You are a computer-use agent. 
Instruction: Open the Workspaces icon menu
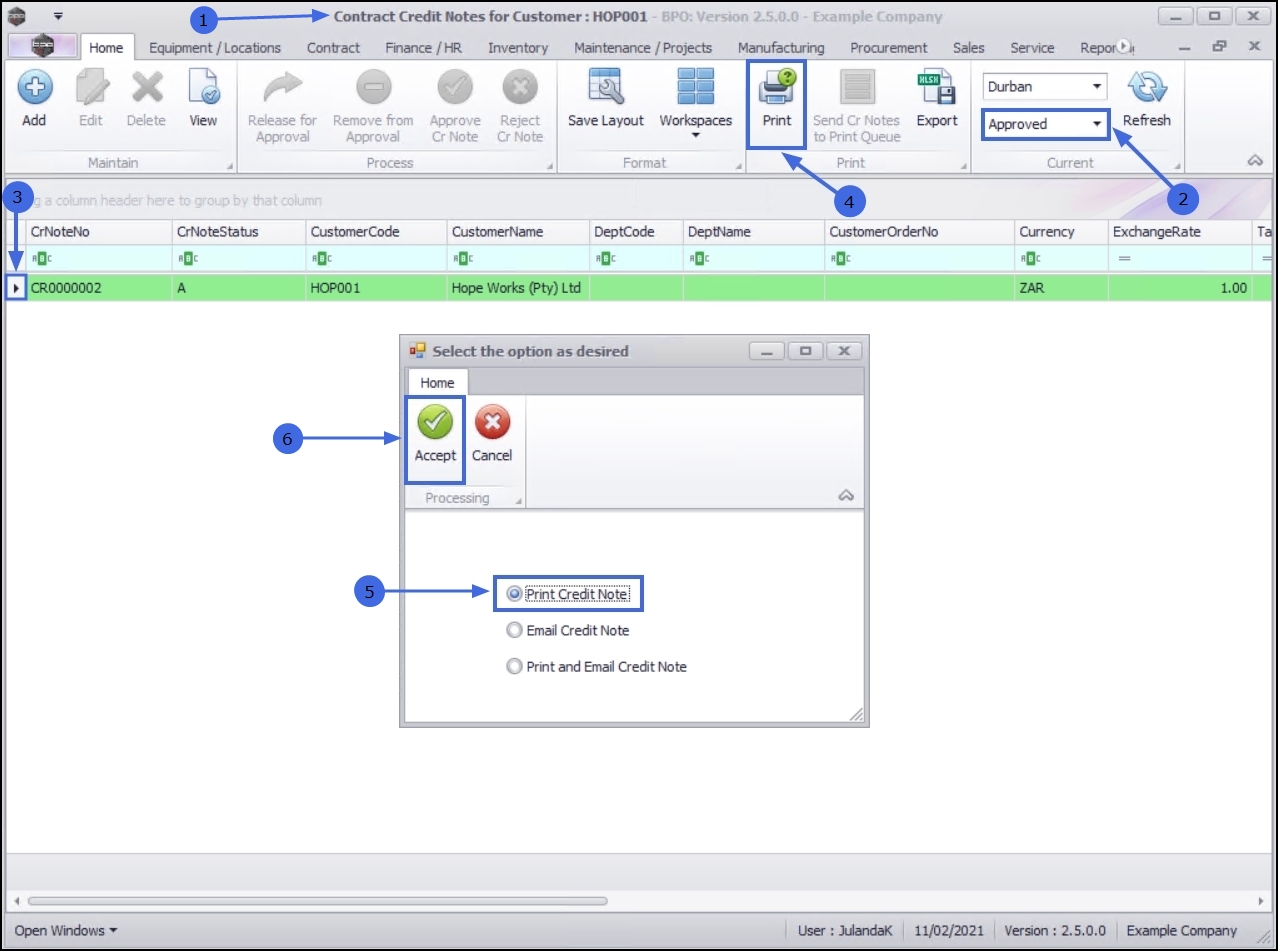(695, 88)
